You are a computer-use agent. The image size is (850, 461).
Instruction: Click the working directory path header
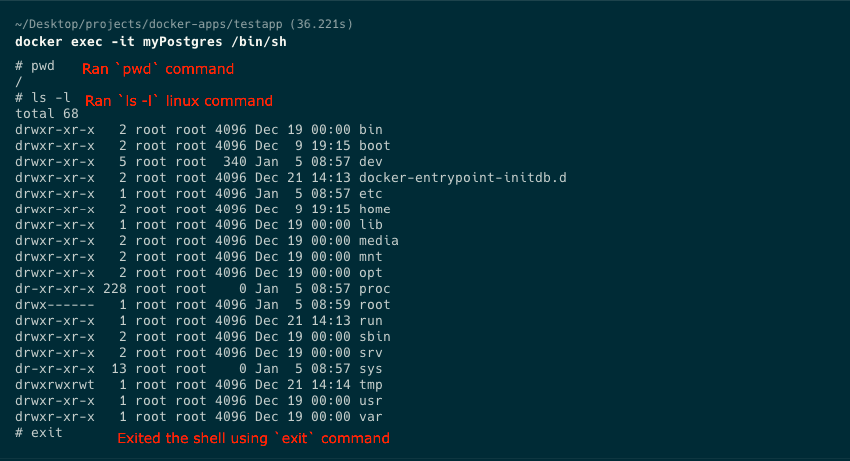[x=184, y=24]
